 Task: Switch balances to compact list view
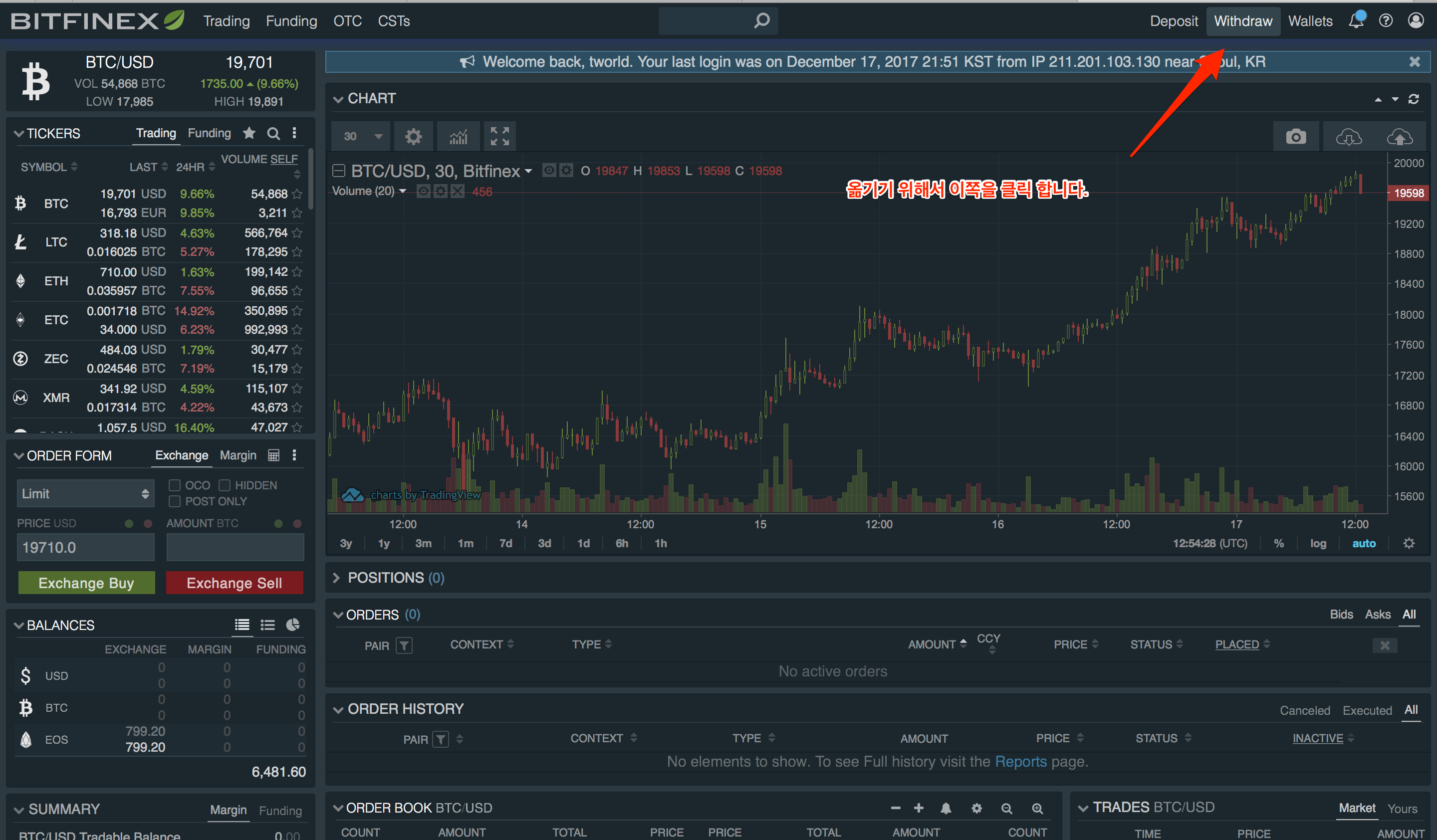(x=267, y=625)
